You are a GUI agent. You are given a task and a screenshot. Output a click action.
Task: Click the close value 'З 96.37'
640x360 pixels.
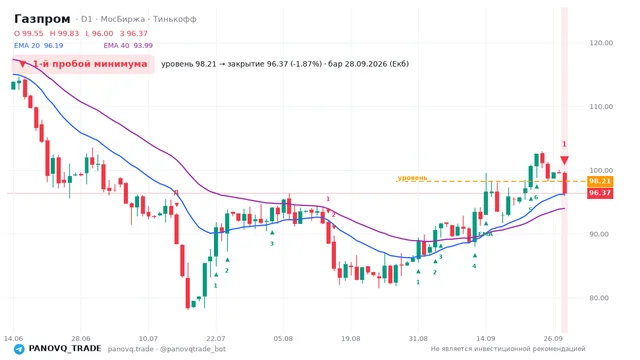(x=134, y=33)
